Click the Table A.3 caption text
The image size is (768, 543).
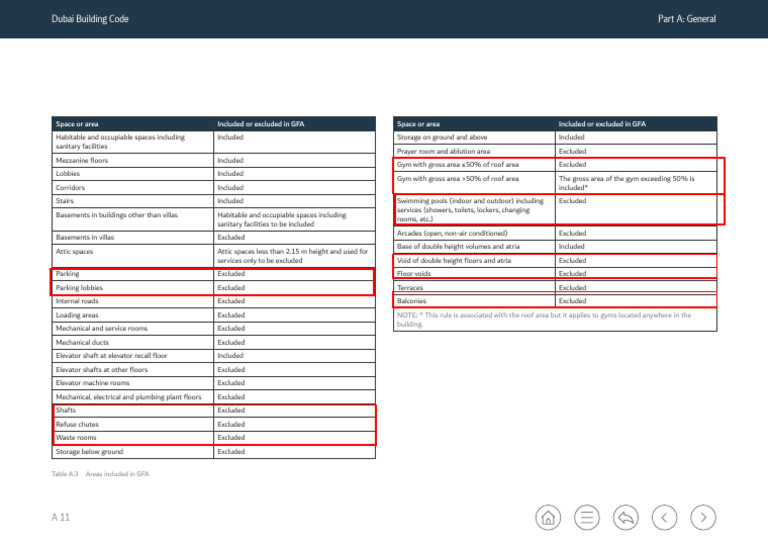(x=100, y=474)
